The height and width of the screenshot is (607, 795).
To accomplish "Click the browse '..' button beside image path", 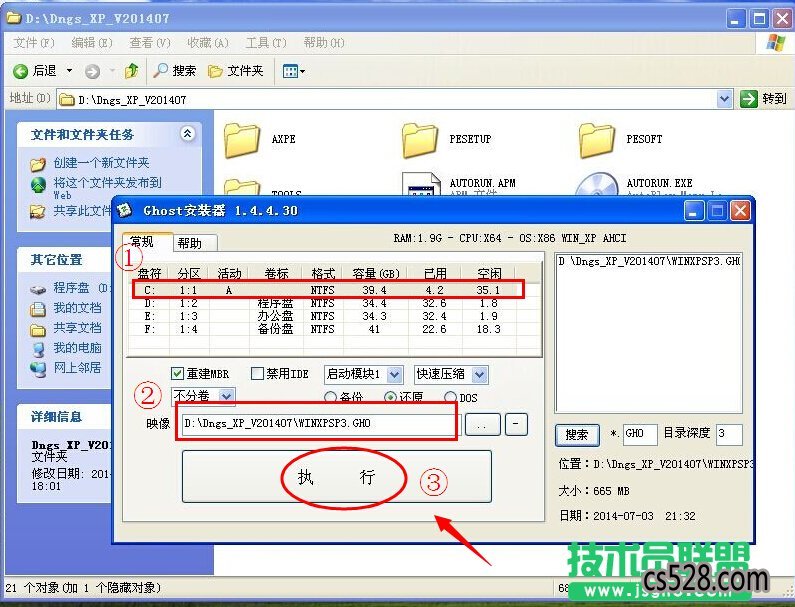I will pos(483,424).
